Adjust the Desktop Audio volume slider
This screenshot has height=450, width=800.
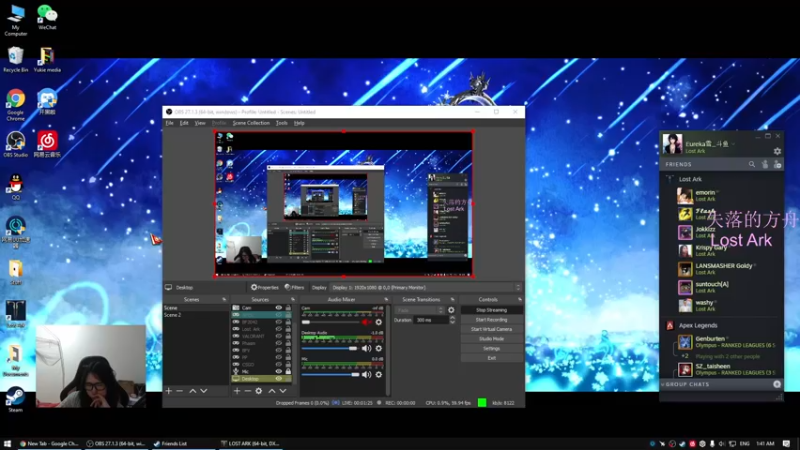click(x=330, y=348)
